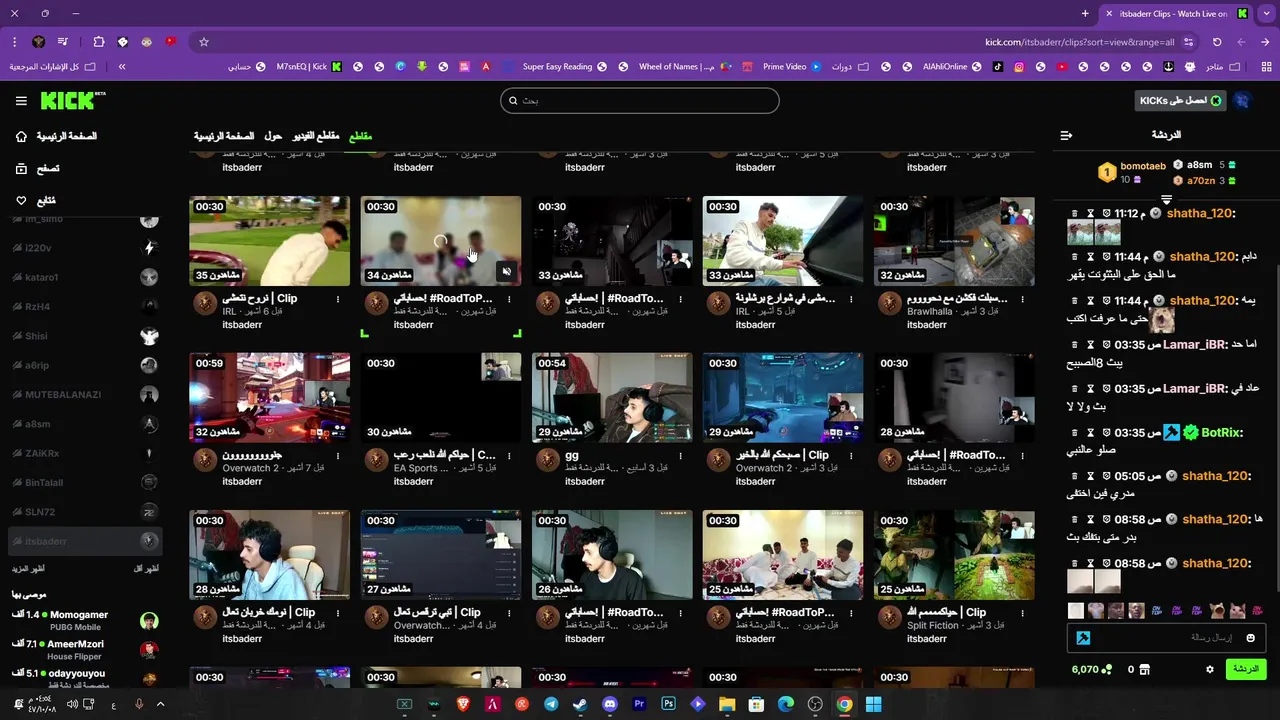This screenshot has height=720, width=1280.
Task: Play the 'Overwatch 2' 00:59 clip thumbnail
Action: coord(270,397)
